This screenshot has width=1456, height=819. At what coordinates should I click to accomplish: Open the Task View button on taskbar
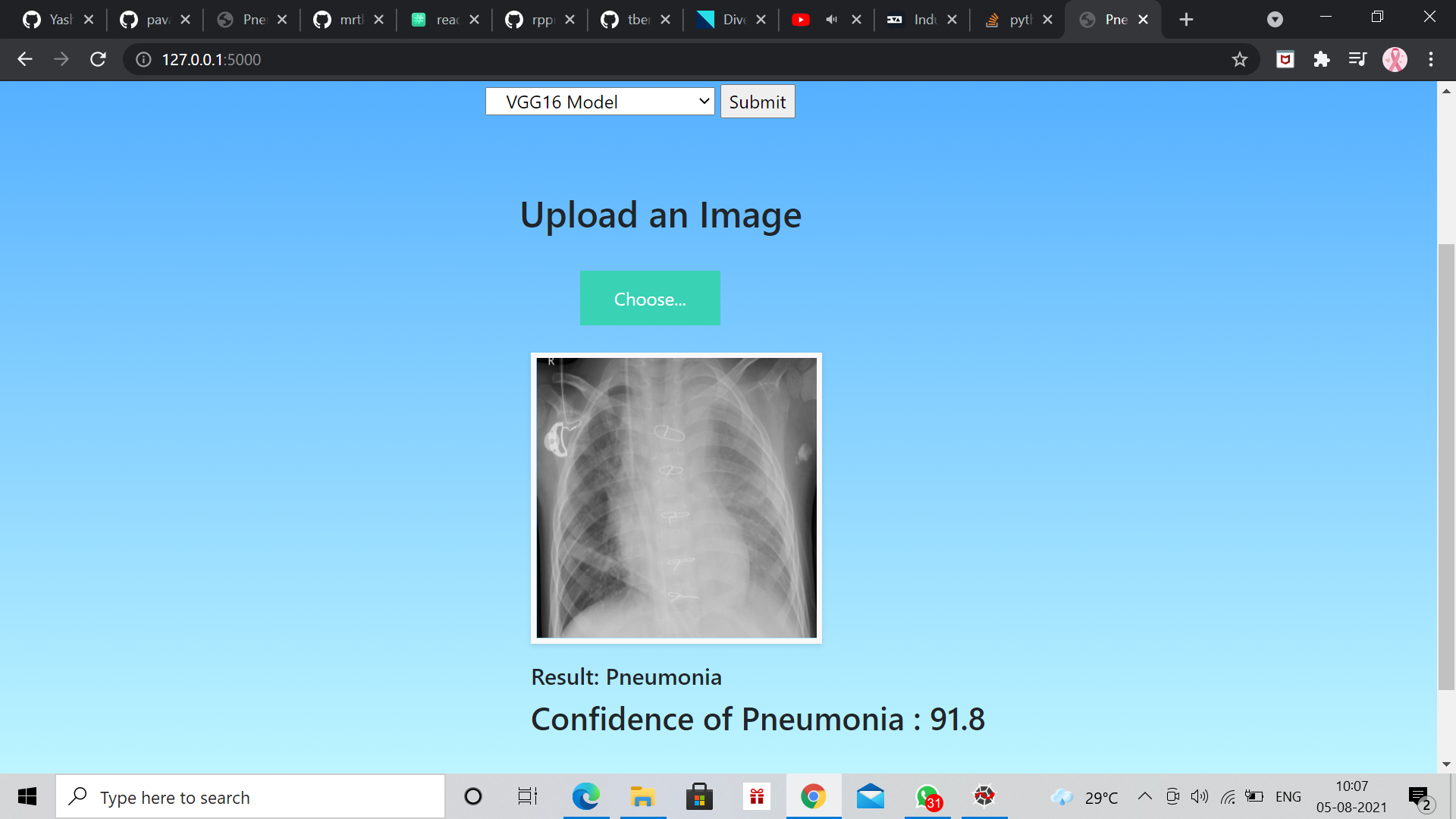coord(527,797)
